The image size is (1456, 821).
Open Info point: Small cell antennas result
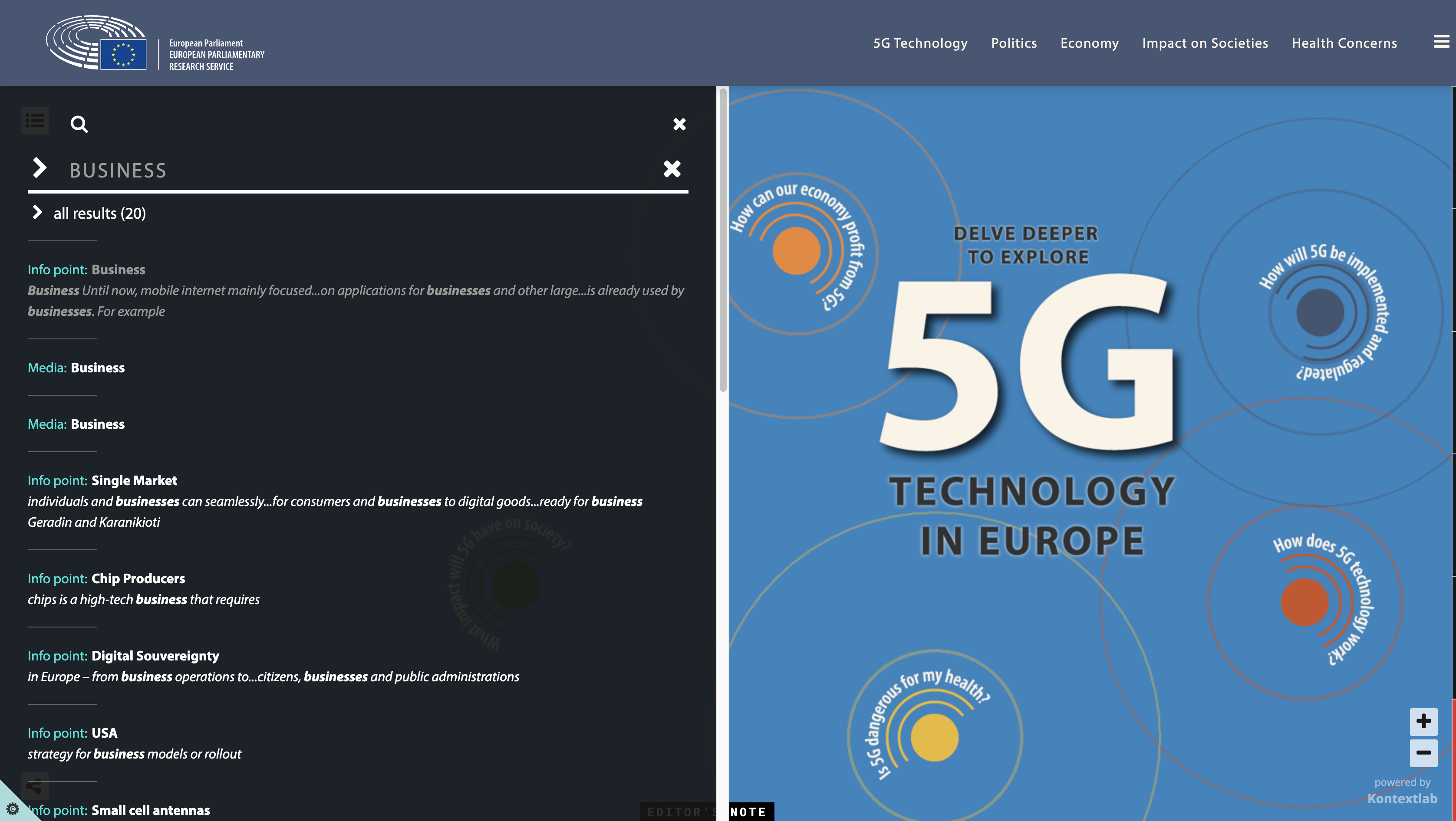point(119,810)
